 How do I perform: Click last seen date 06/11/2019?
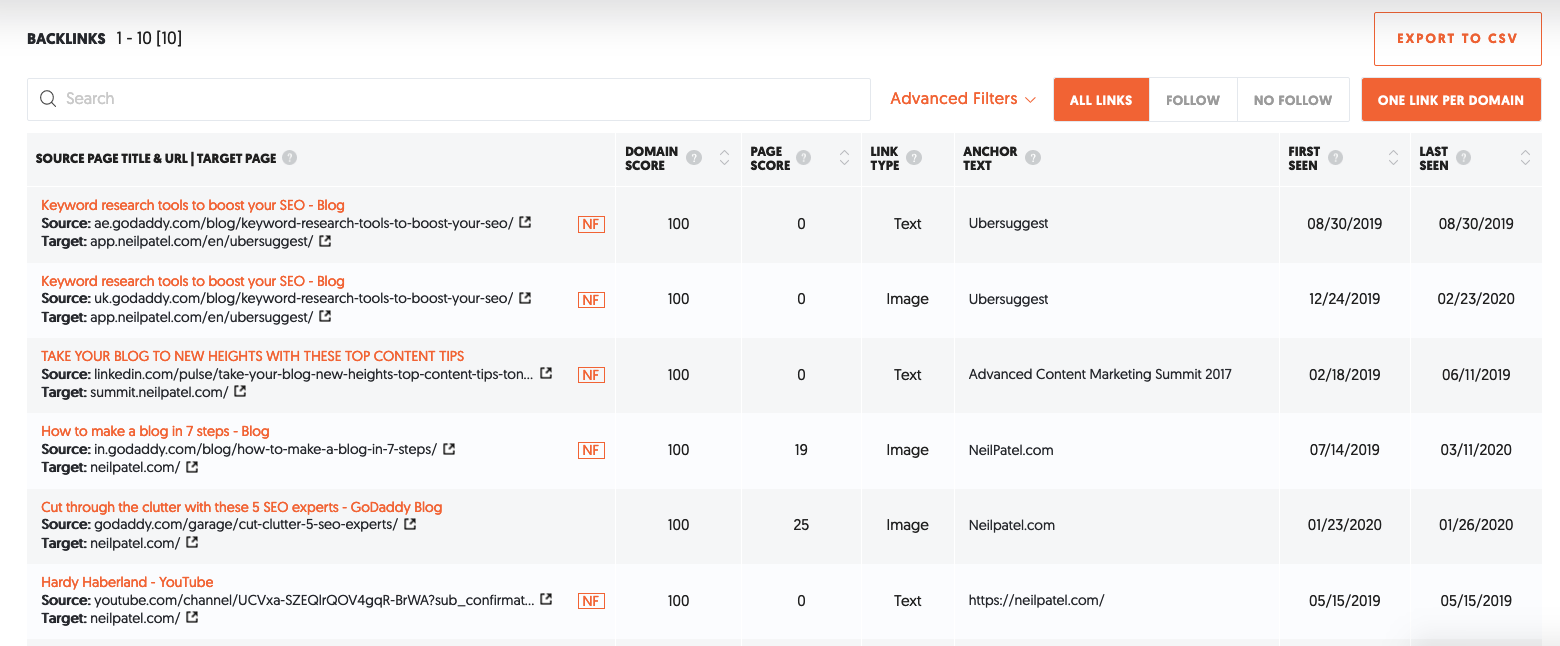1476,375
